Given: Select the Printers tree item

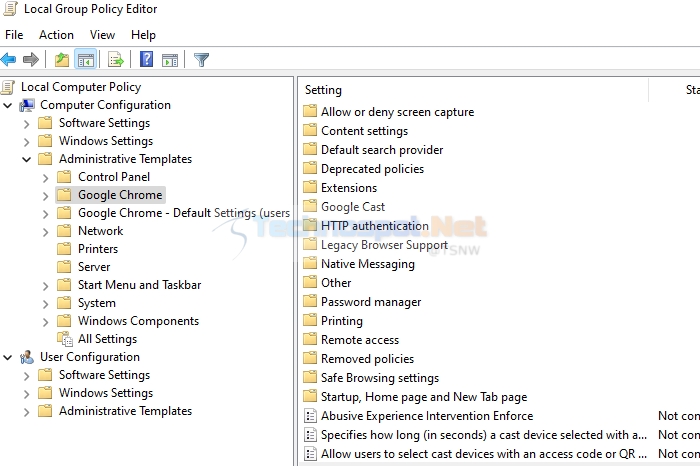Looking at the screenshot, I should (98, 249).
